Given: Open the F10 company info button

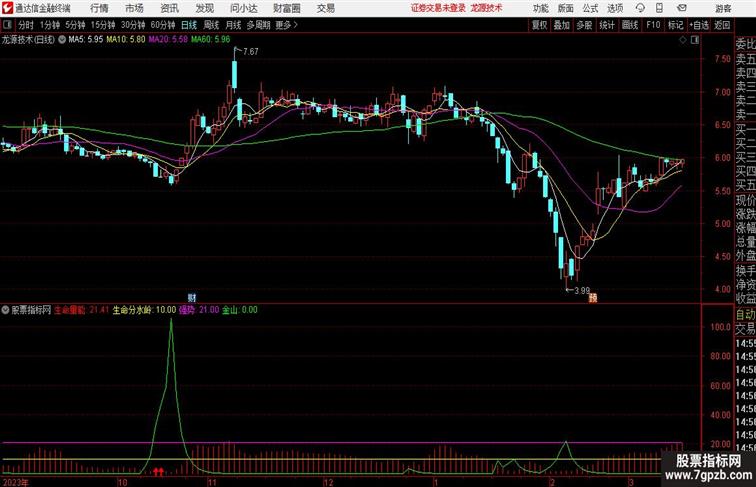Looking at the screenshot, I should pos(653,25).
